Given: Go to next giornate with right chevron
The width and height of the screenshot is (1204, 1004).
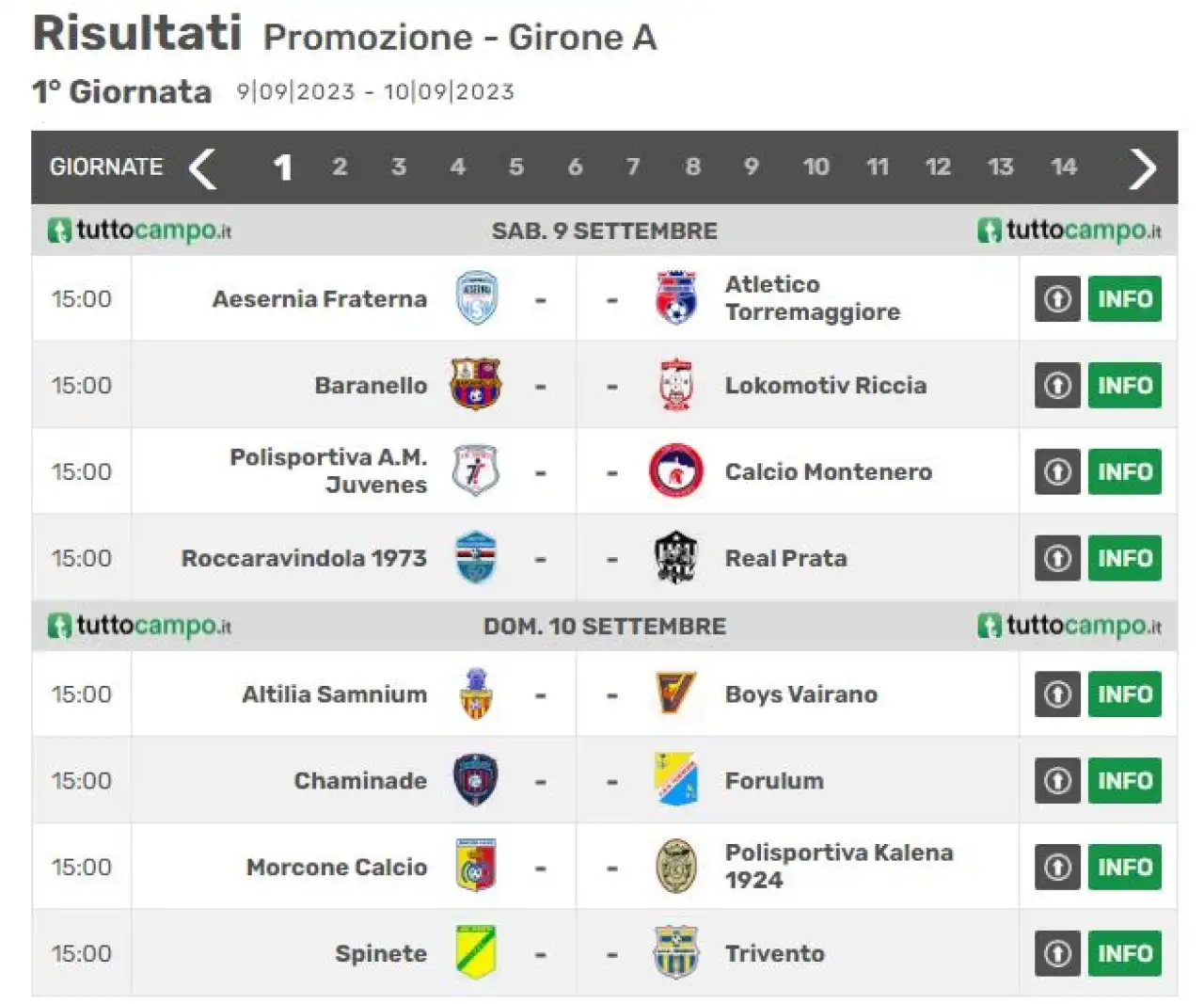Looking at the screenshot, I should click(x=1143, y=168).
